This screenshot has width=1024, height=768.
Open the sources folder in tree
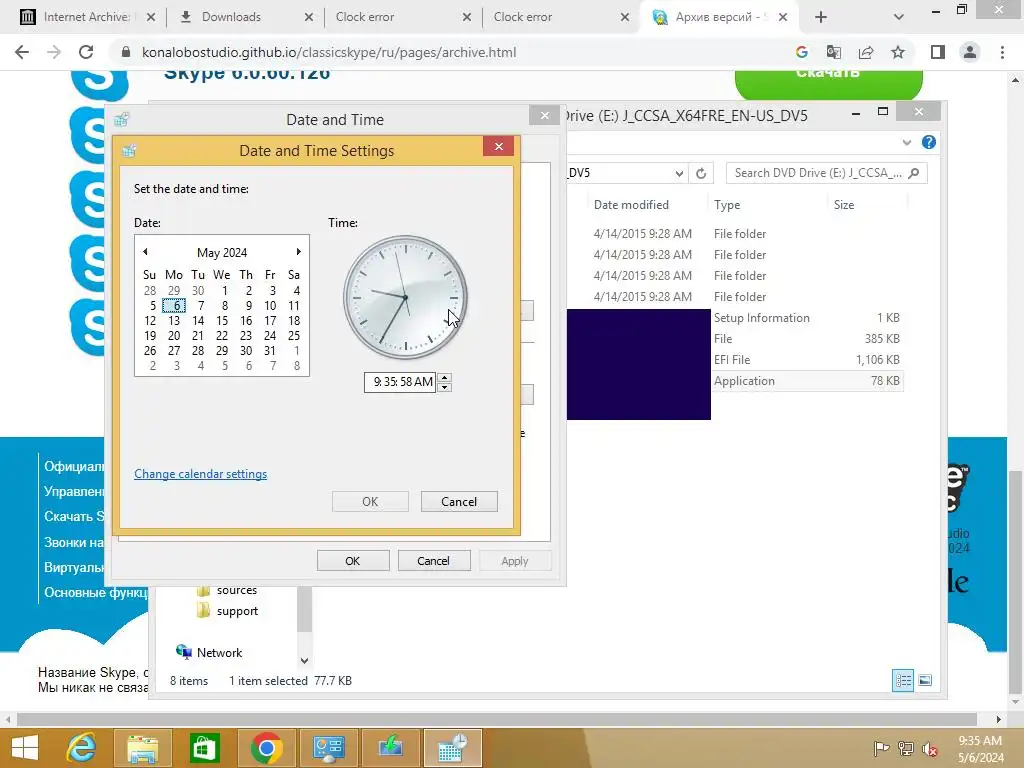pos(227,590)
